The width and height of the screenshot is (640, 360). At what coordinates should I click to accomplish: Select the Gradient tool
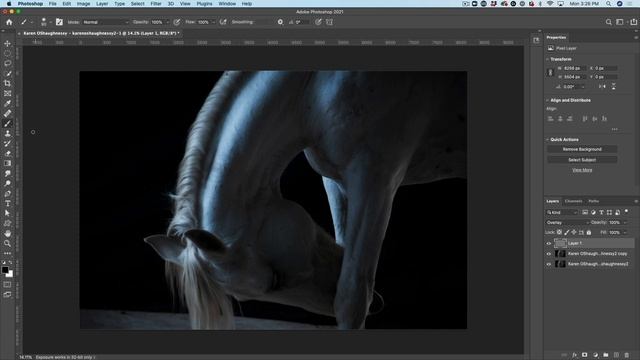(x=7, y=163)
